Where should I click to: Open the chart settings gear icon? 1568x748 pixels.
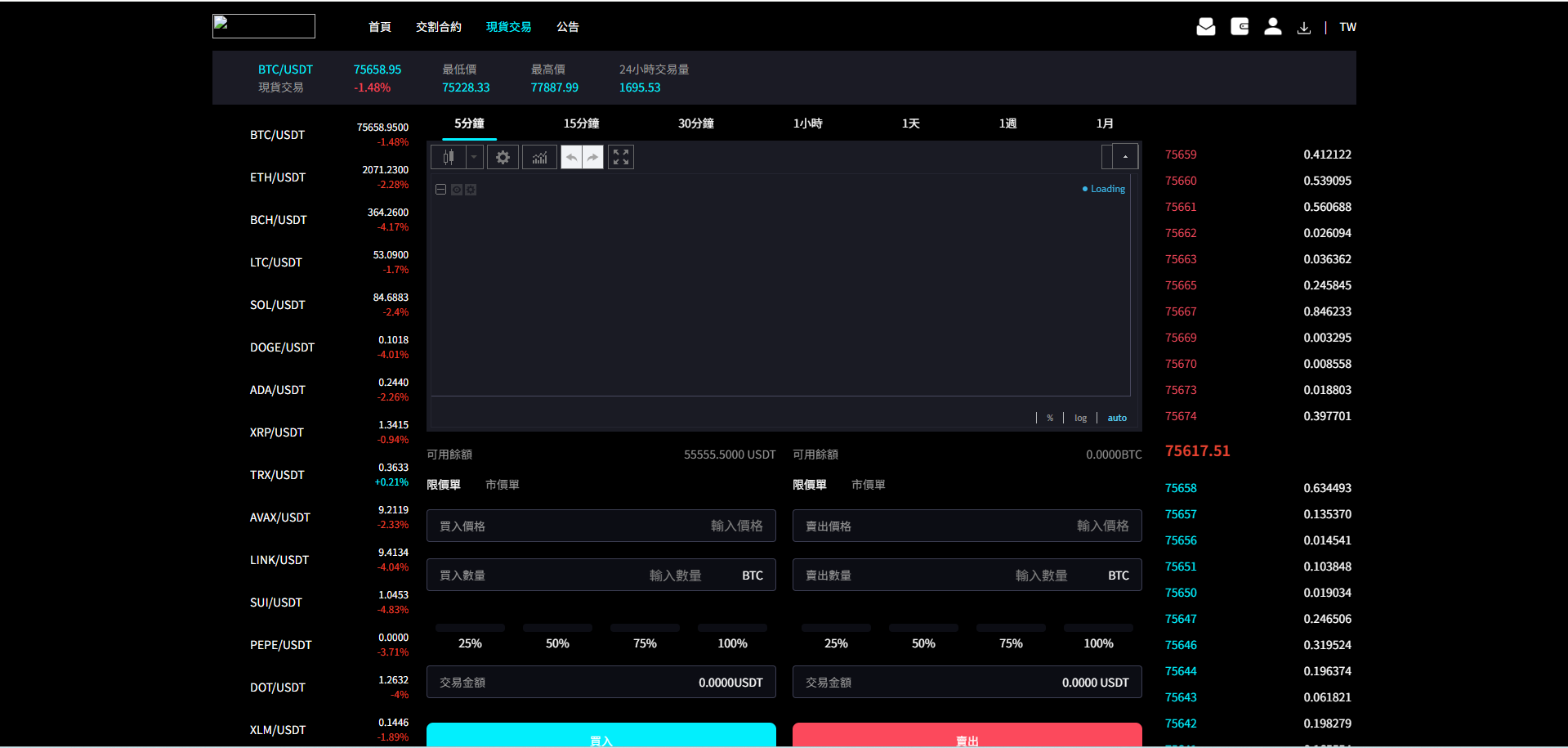coord(503,157)
